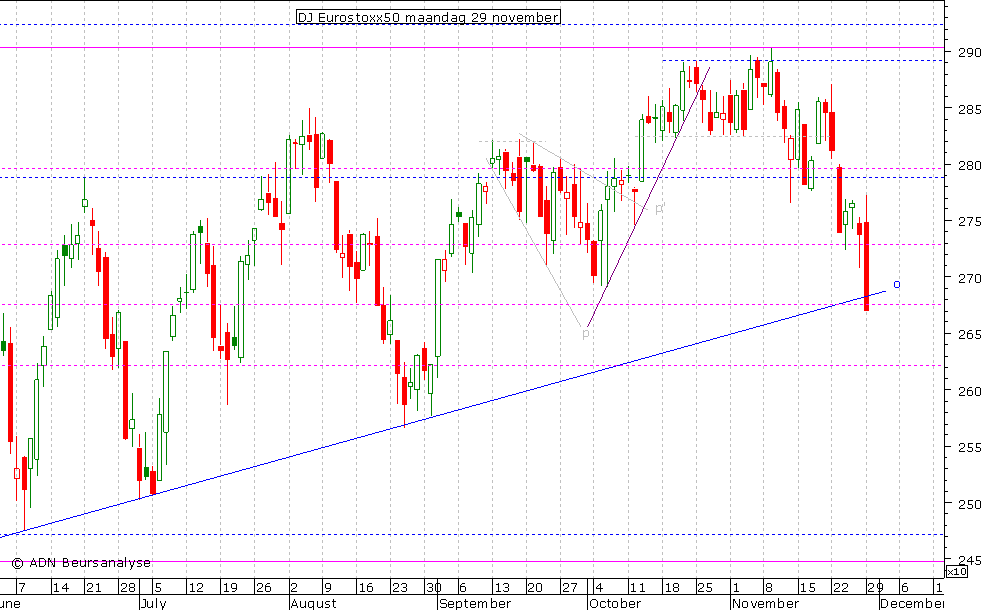This screenshot has height=610, width=985.
Task: Select the December month label
Action: pyautogui.click(x=912, y=603)
